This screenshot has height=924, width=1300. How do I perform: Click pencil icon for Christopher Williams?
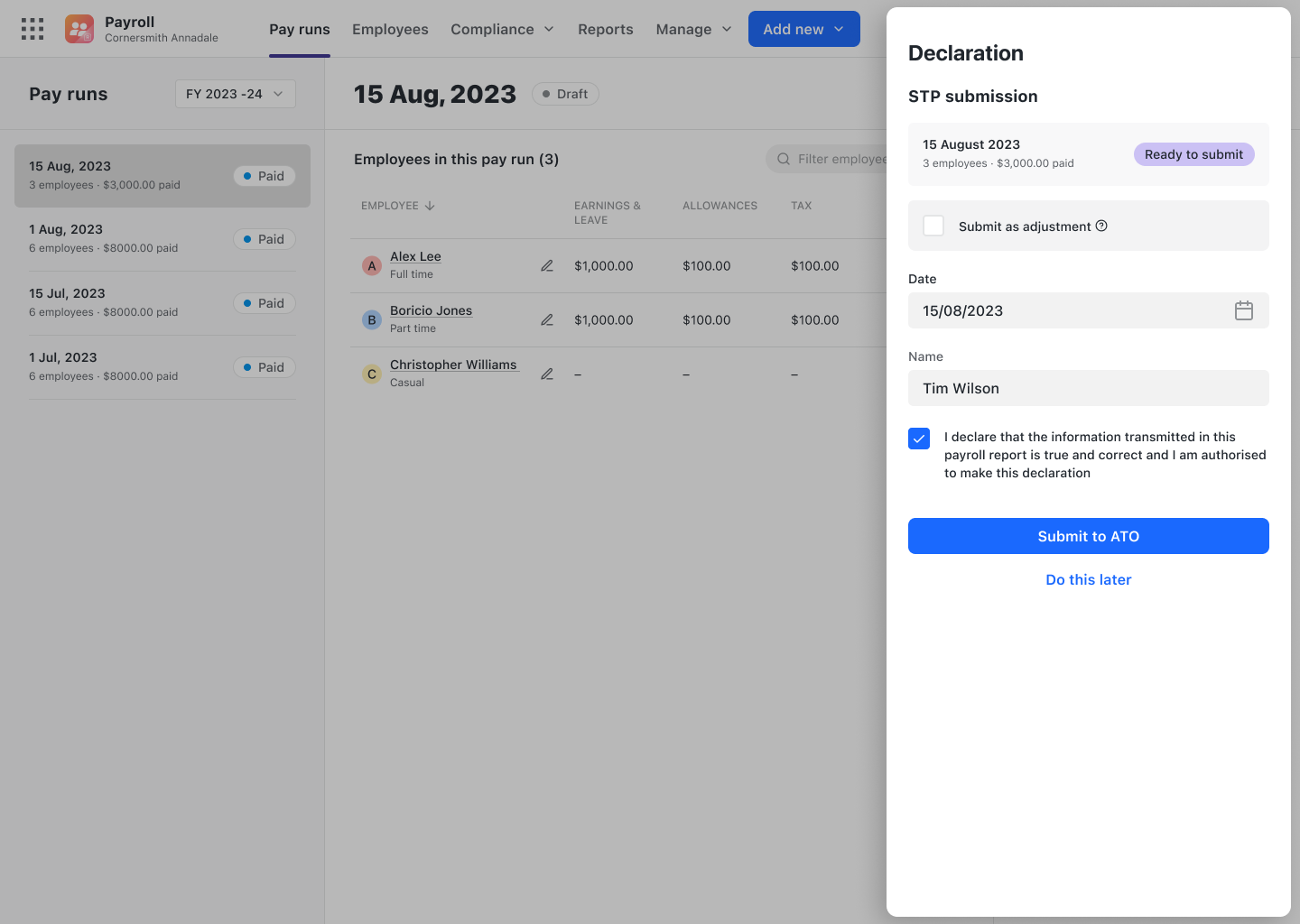click(547, 374)
